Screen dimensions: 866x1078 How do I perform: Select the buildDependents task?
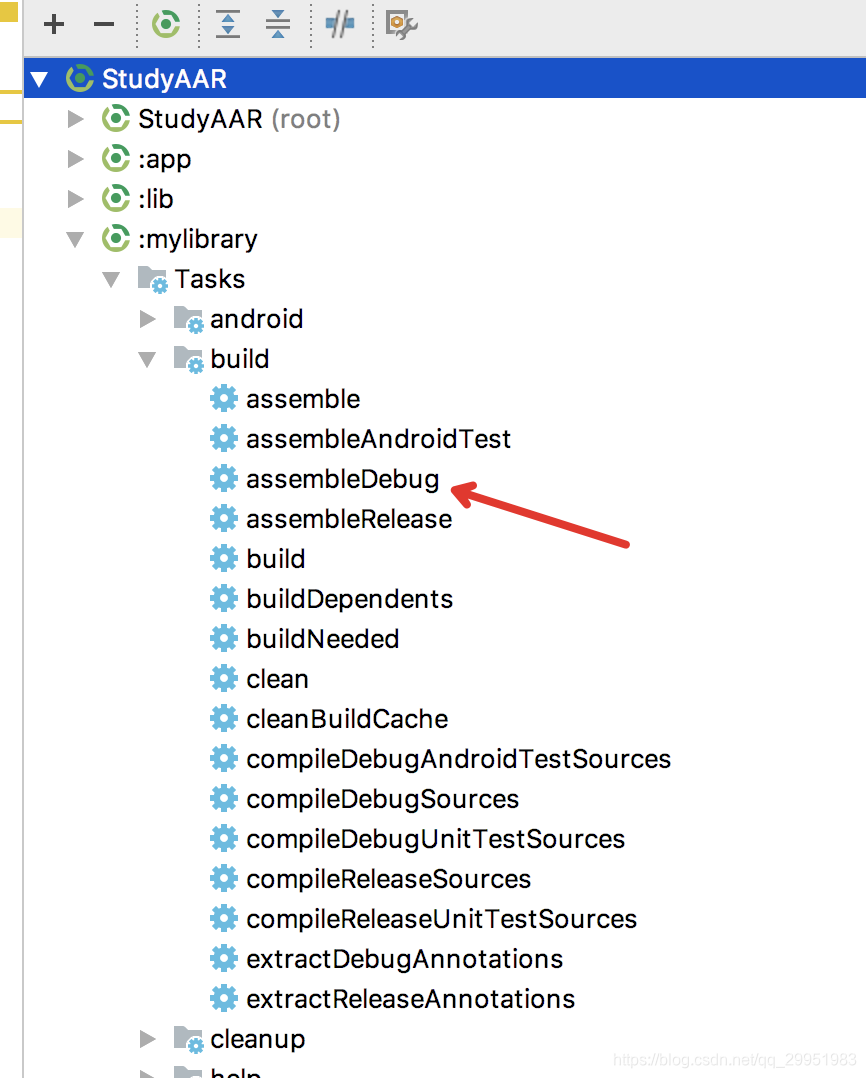point(350,599)
